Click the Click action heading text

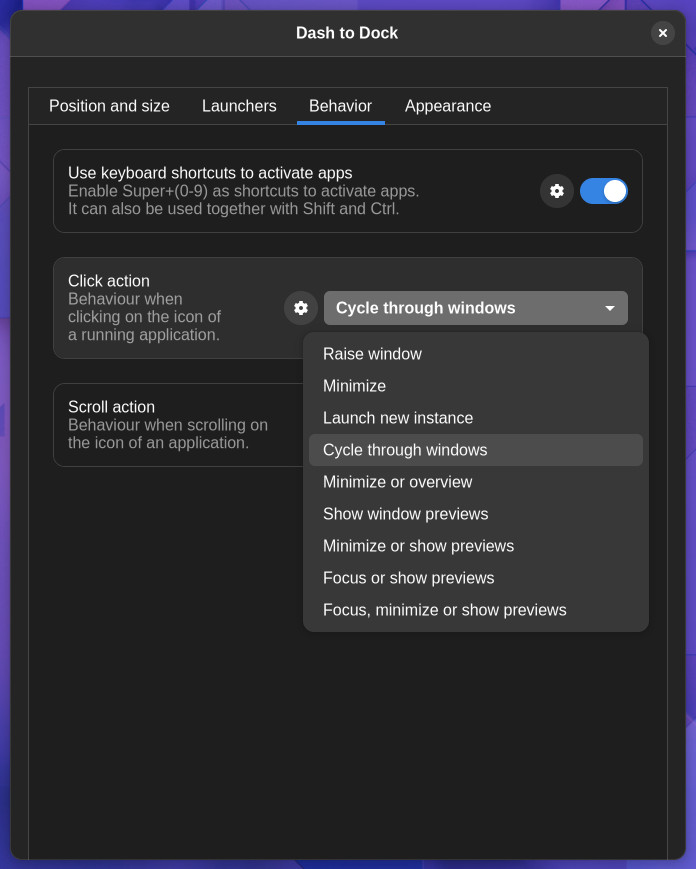[x=109, y=281]
